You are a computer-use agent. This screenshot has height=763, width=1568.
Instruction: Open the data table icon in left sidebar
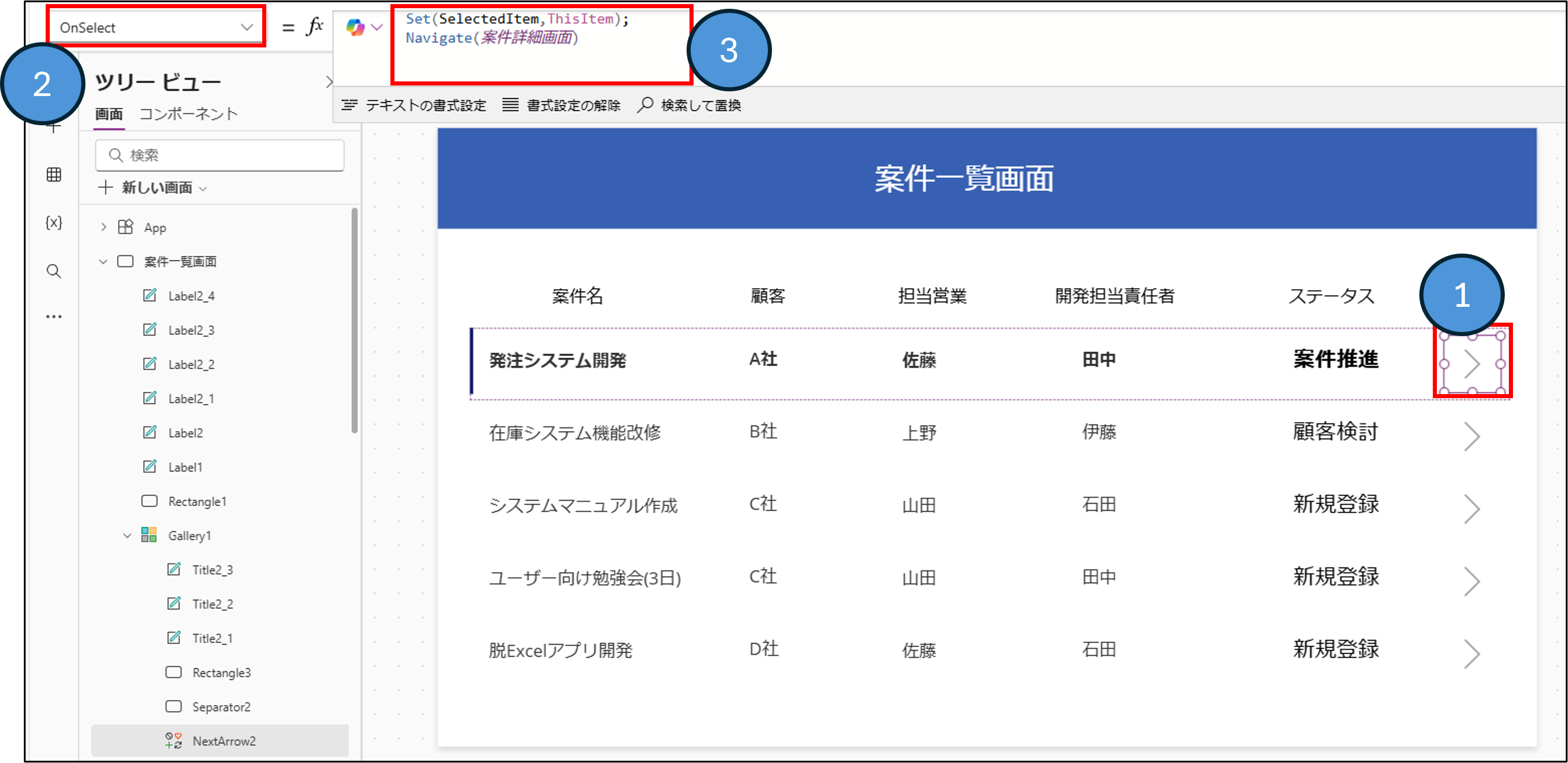point(54,175)
